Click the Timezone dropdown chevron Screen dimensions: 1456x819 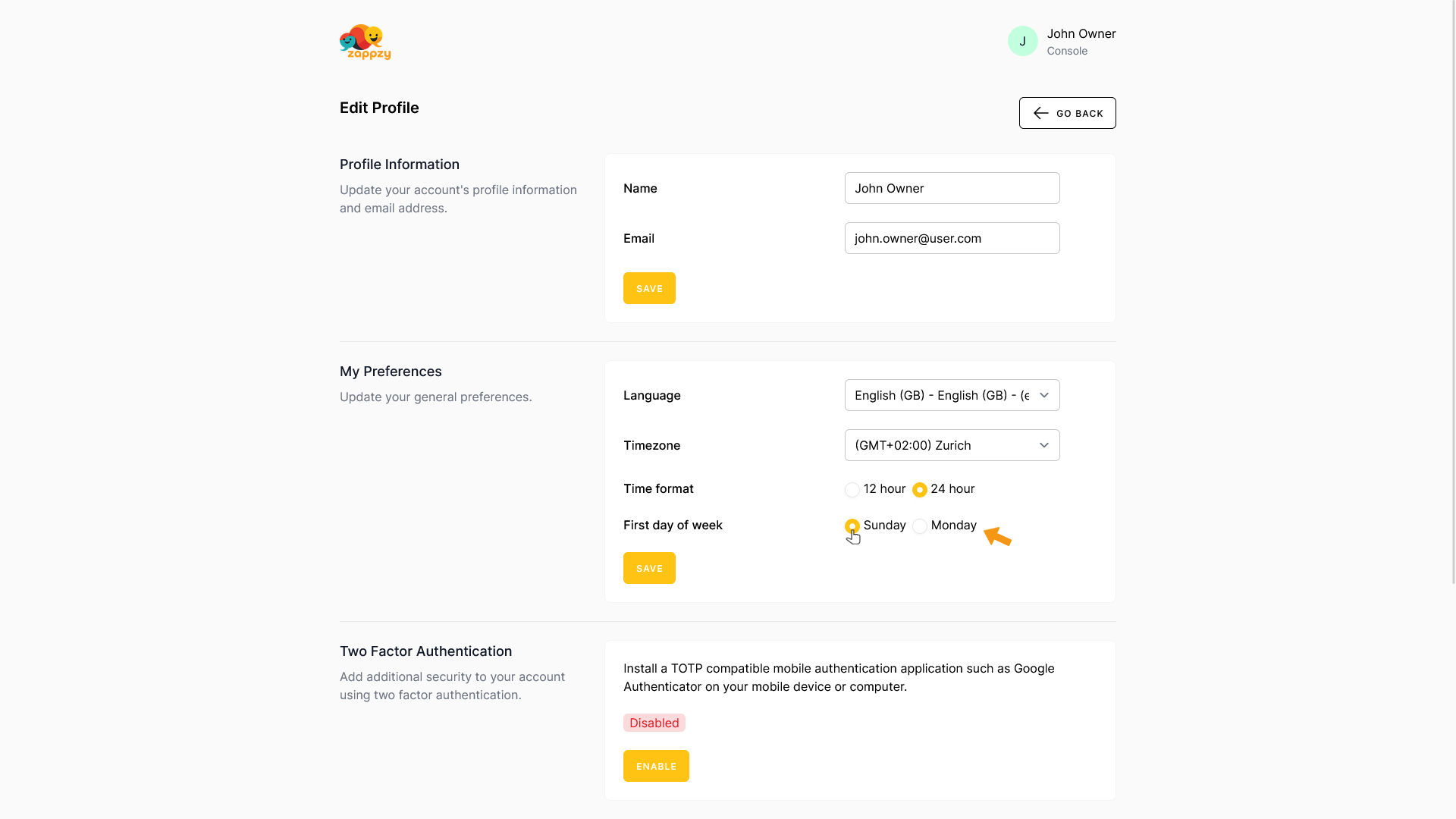pos(1044,445)
